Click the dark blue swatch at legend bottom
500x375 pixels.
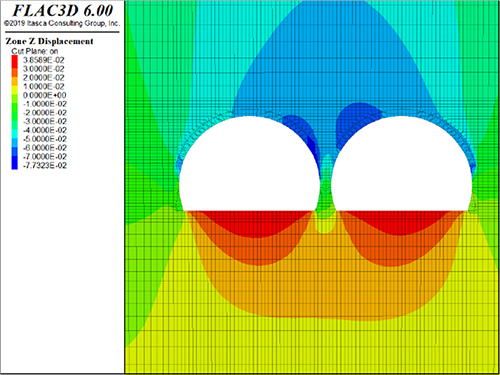tap(15, 163)
